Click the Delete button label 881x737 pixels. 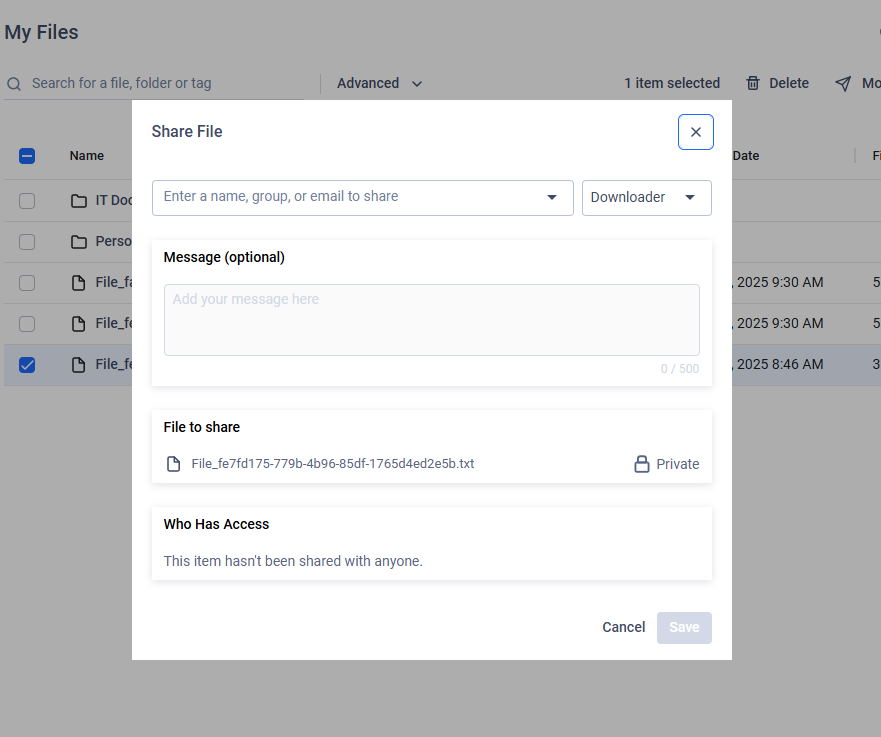[789, 83]
